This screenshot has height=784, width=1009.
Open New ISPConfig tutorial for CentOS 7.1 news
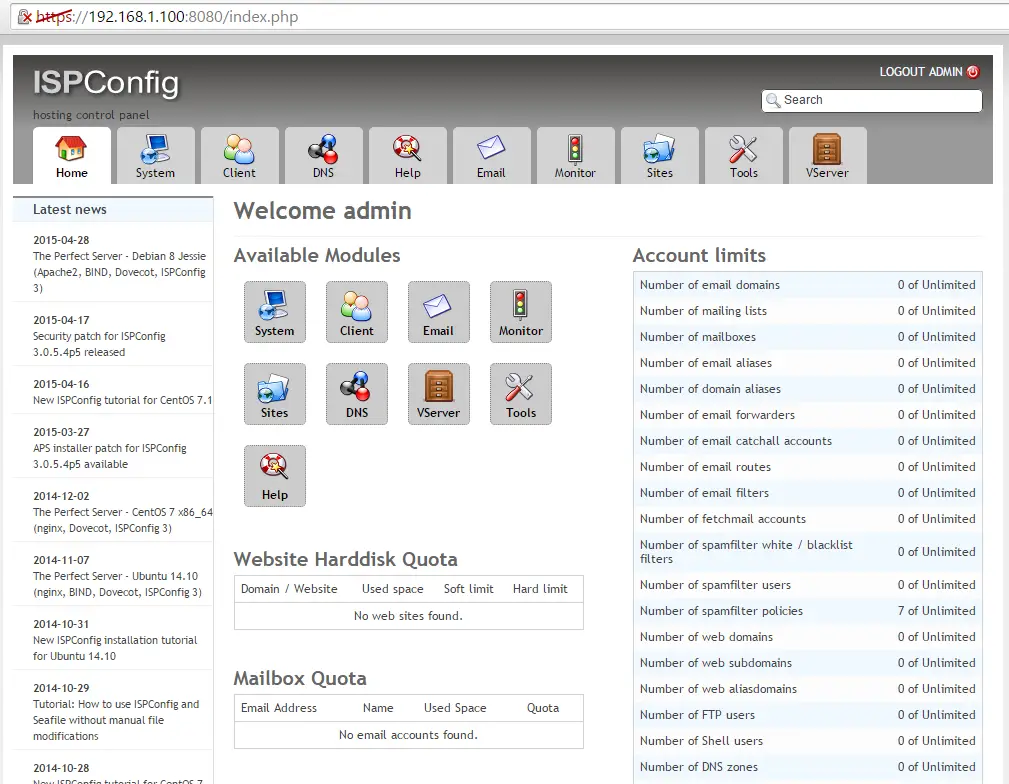coord(122,400)
